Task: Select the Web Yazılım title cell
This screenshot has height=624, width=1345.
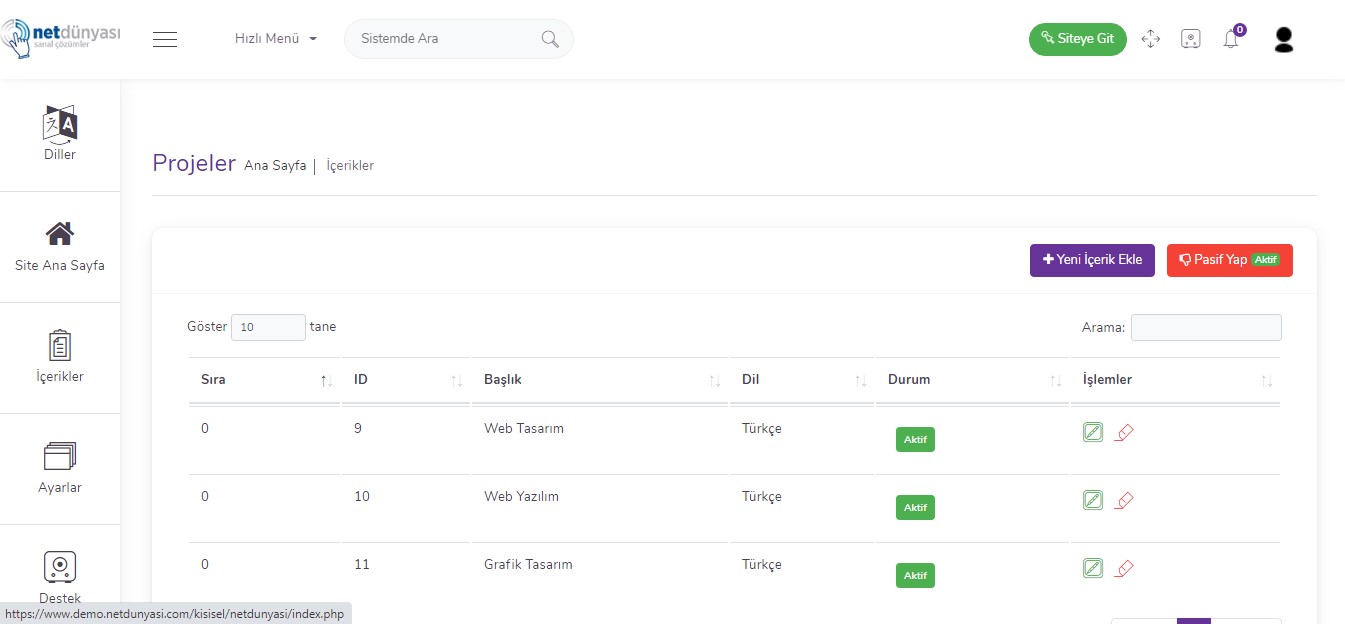Action: 521,496
